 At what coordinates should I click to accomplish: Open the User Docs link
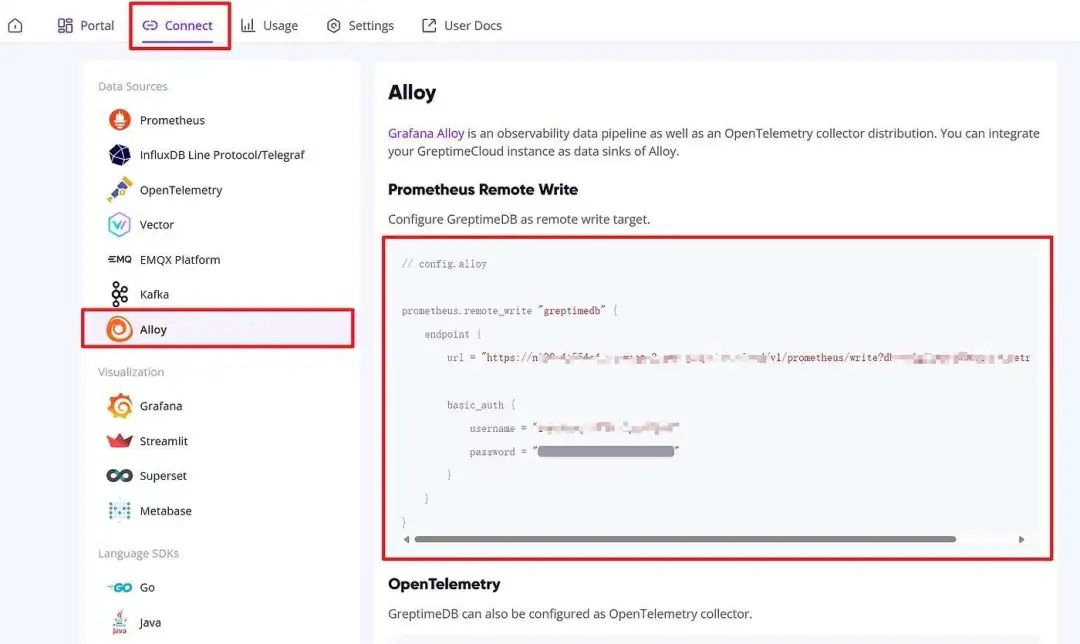click(461, 25)
